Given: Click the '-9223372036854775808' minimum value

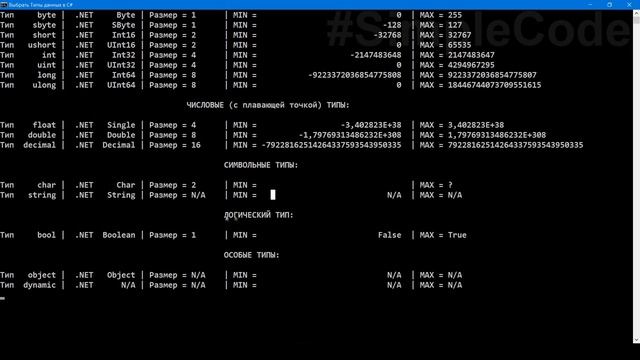Looking at the screenshot, I should [355, 75].
